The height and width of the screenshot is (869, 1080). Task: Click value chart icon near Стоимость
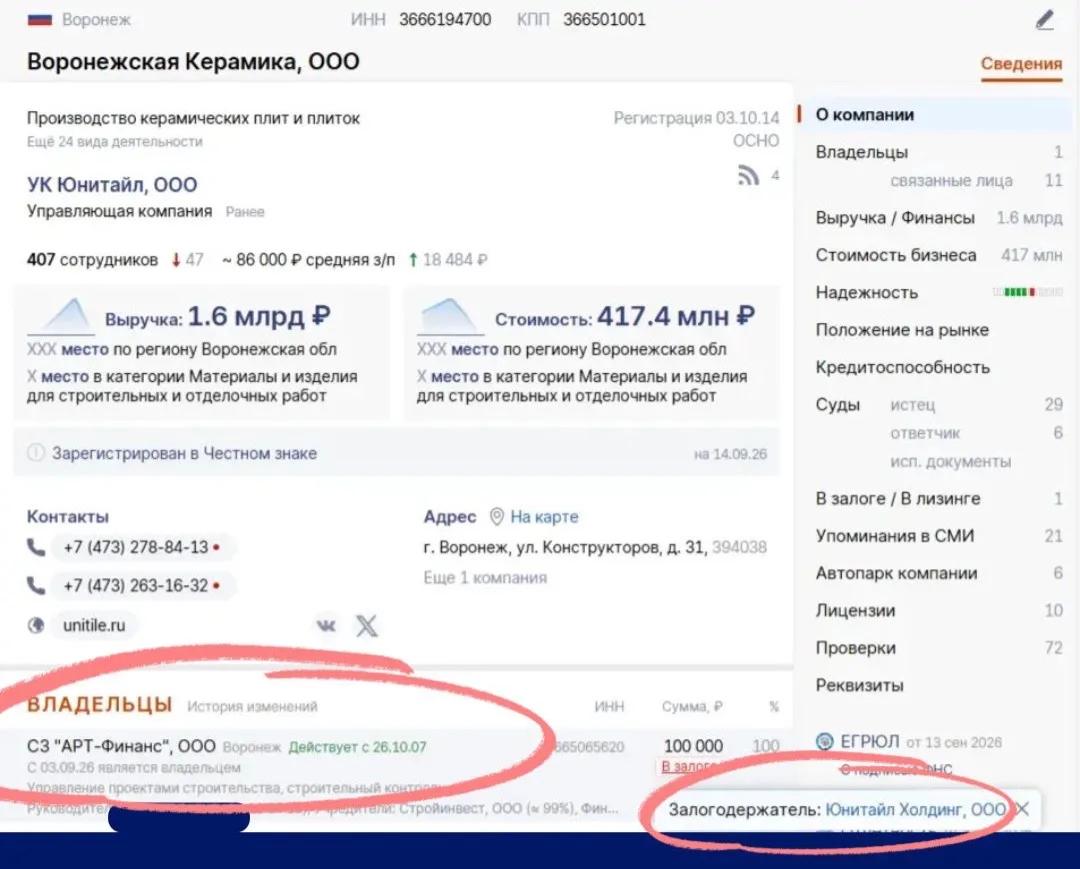[448, 316]
